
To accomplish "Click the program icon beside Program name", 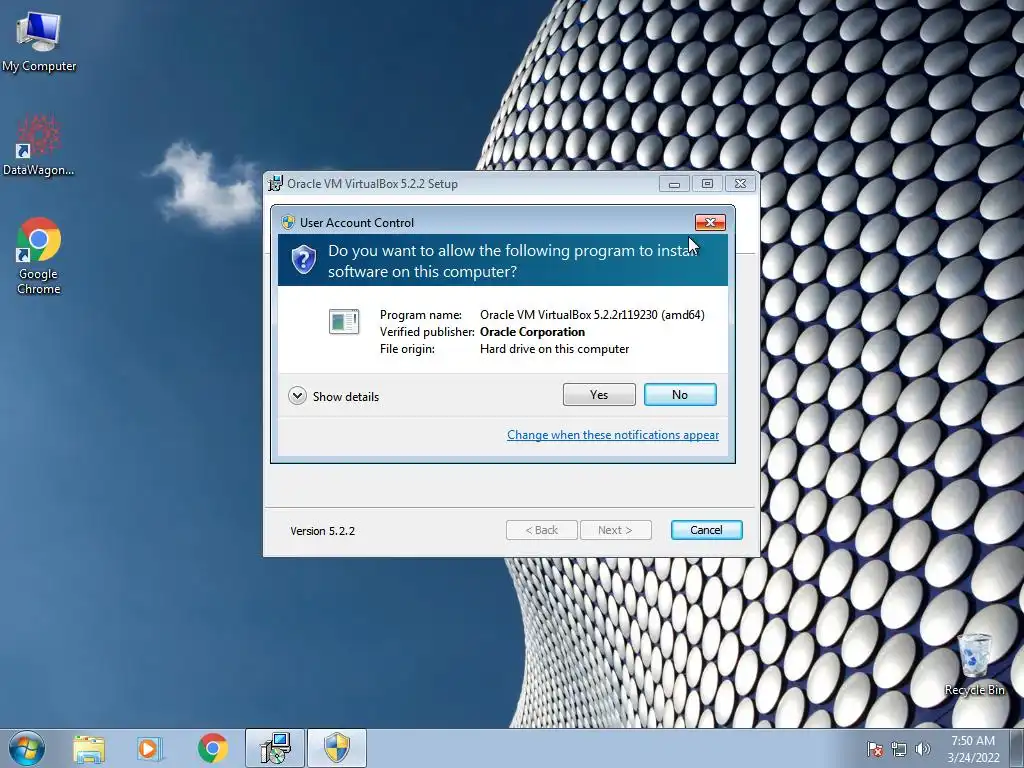I will point(344,321).
